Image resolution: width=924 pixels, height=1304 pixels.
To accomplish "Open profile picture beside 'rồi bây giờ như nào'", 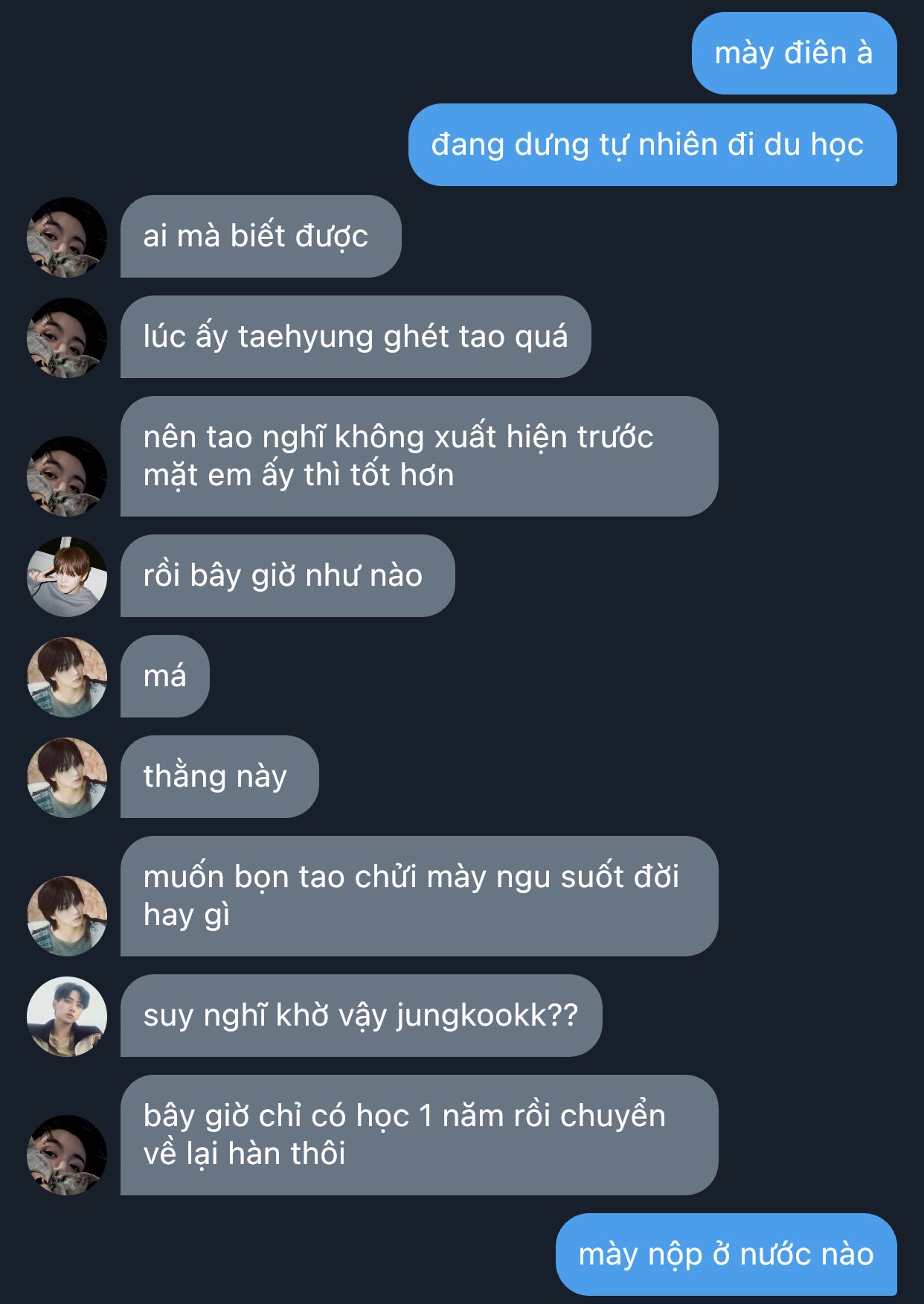I will [67, 577].
